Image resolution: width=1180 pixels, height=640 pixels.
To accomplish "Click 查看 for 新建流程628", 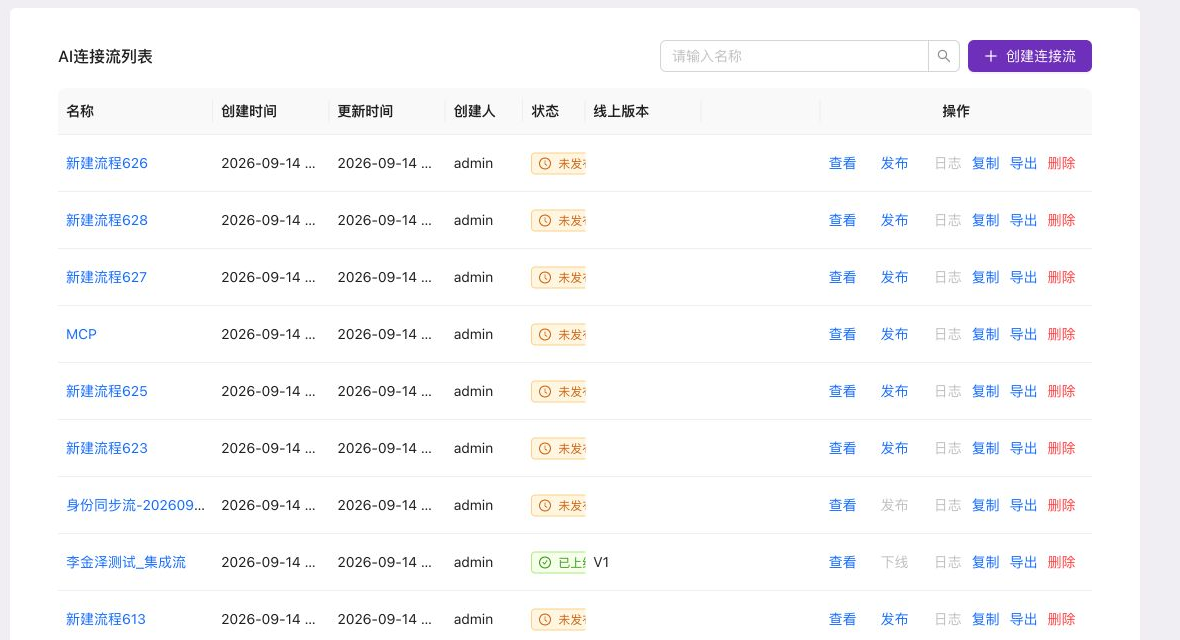I will pos(842,221).
